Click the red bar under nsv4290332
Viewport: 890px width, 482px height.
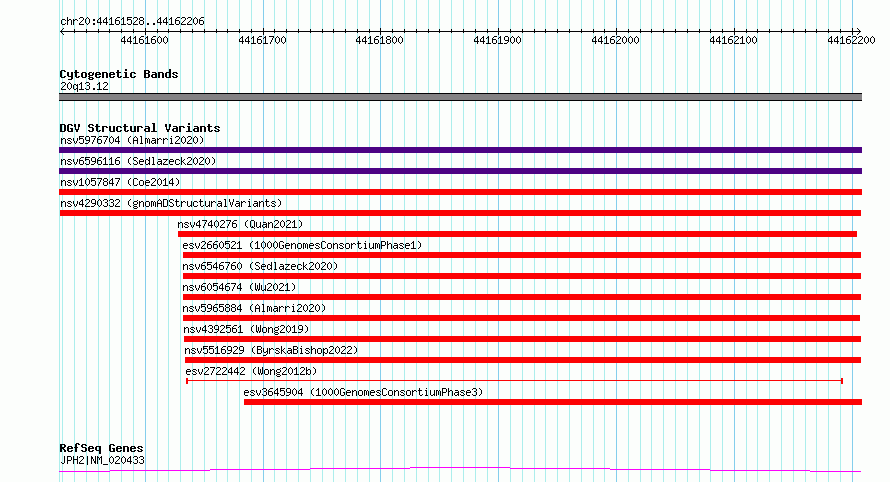click(460, 213)
